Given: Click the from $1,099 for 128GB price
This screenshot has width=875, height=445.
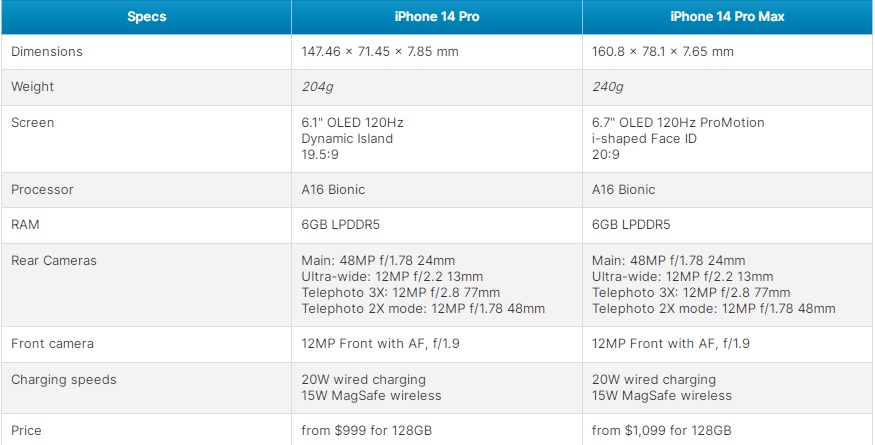Looking at the screenshot, I should (x=662, y=431).
